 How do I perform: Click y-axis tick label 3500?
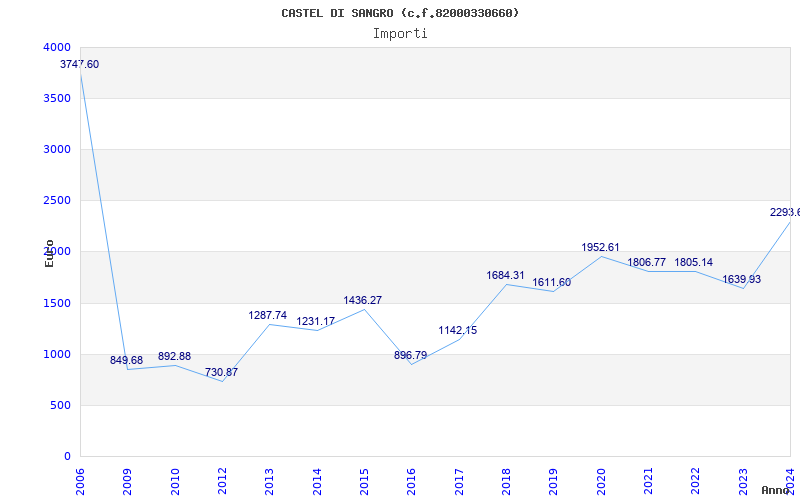[57, 98]
